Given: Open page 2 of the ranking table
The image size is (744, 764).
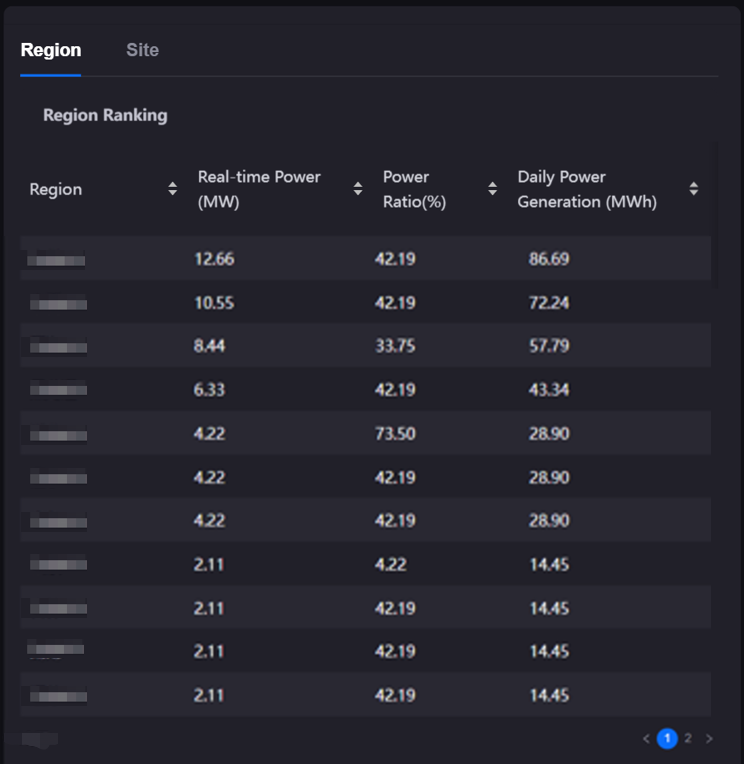Looking at the screenshot, I should [688, 739].
